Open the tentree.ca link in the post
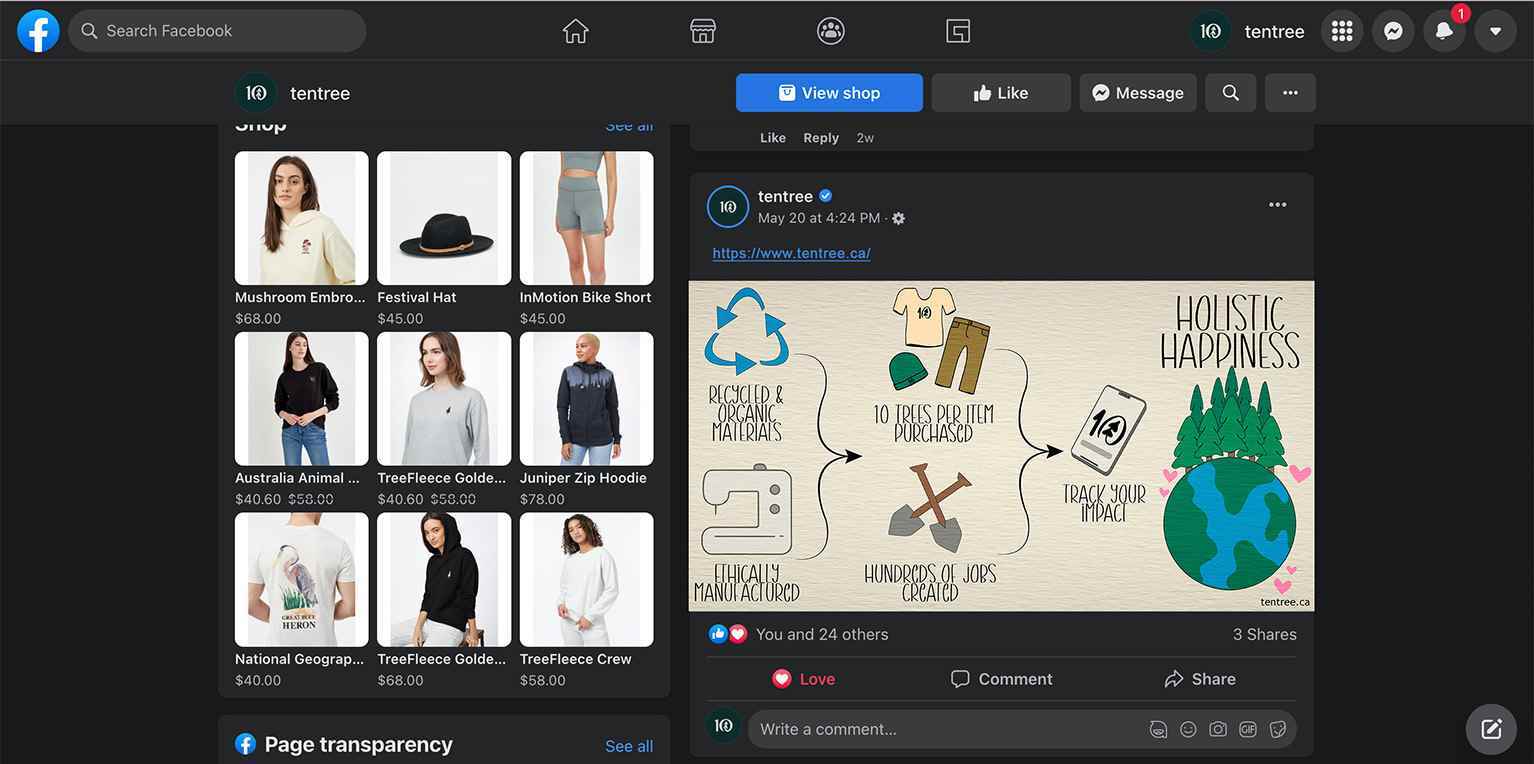Viewport: 1534px width, 764px height. (791, 253)
